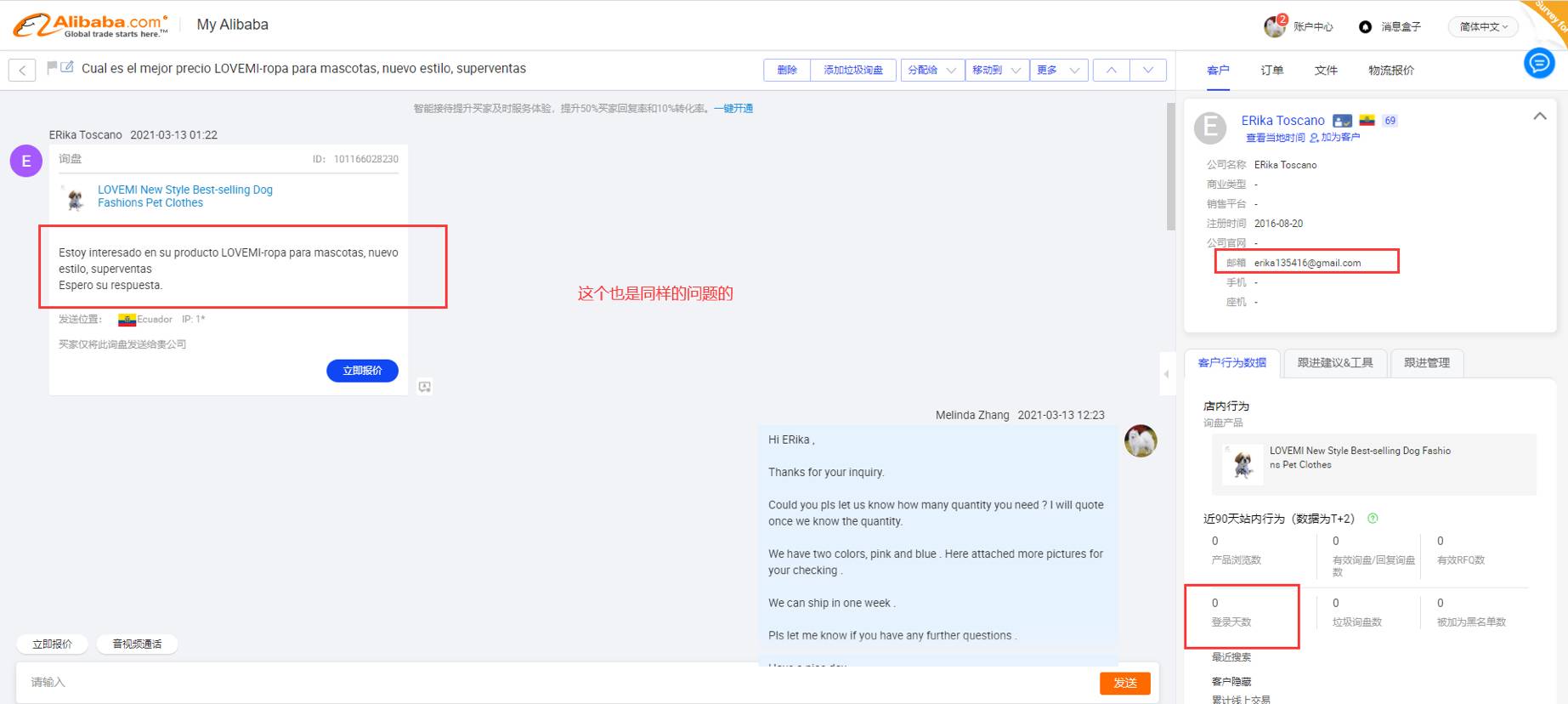Collapse the ERika Toscano customer card
Screen dimensions: 1568x704
(1539, 116)
